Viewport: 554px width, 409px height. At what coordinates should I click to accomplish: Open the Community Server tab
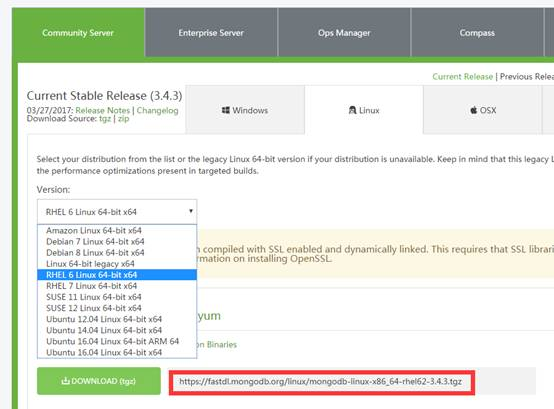[78, 32]
